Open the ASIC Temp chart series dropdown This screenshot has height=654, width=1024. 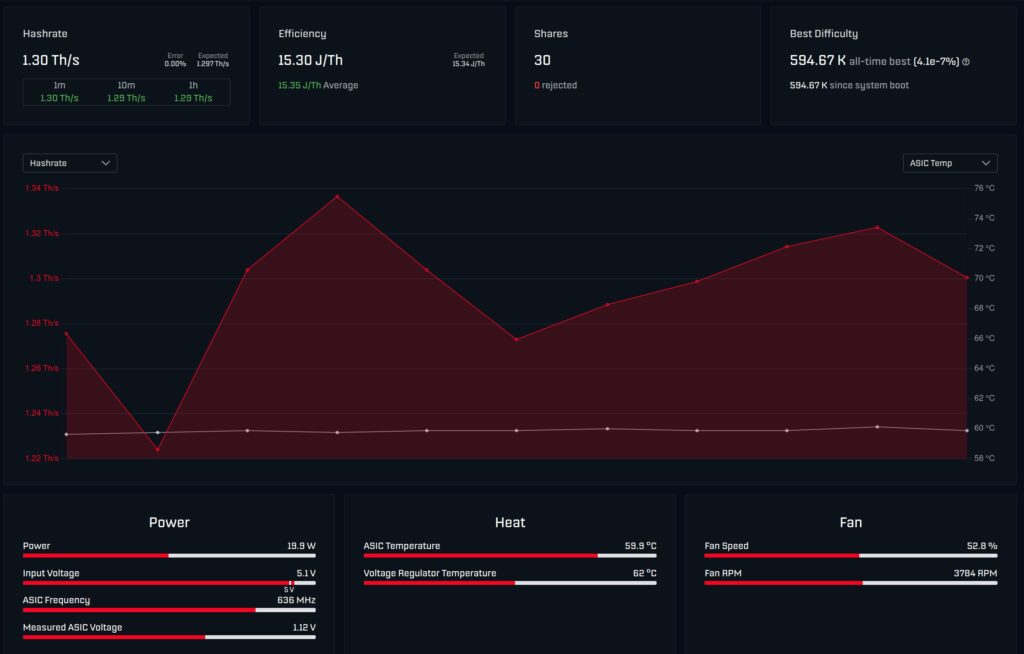pyautogui.click(x=950, y=163)
